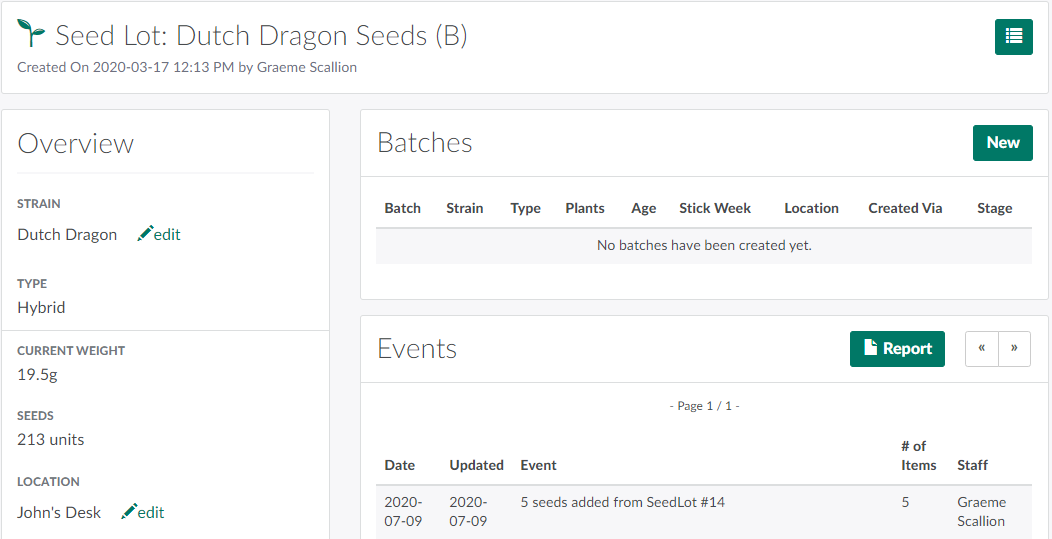
Task: Go to previous events page
Action: coord(982,349)
